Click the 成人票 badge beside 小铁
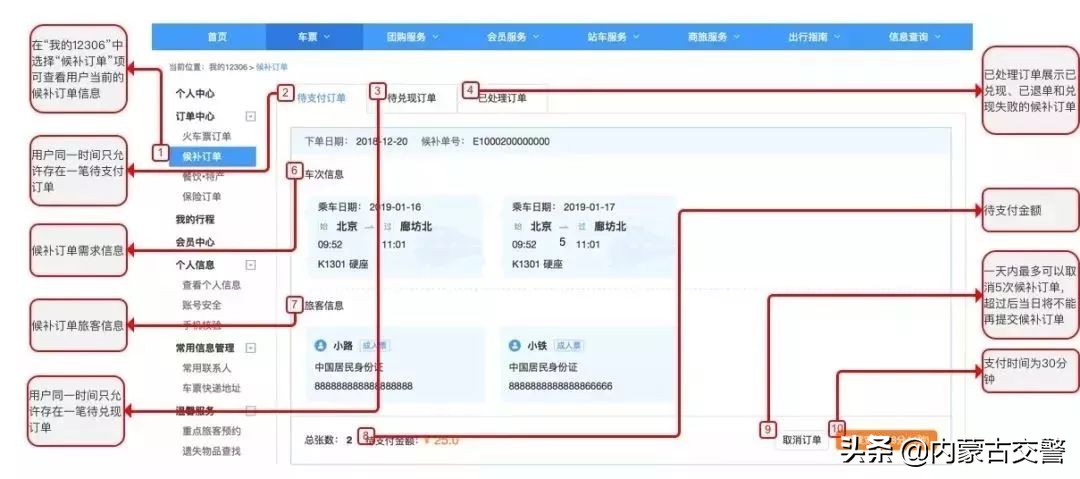1080x479 pixels. tap(569, 345)
